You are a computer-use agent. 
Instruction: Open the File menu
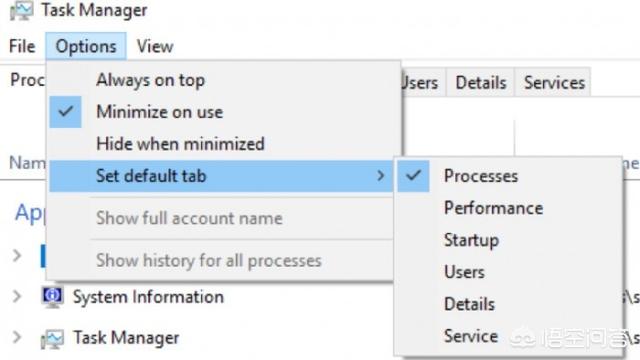click(22, 46)
